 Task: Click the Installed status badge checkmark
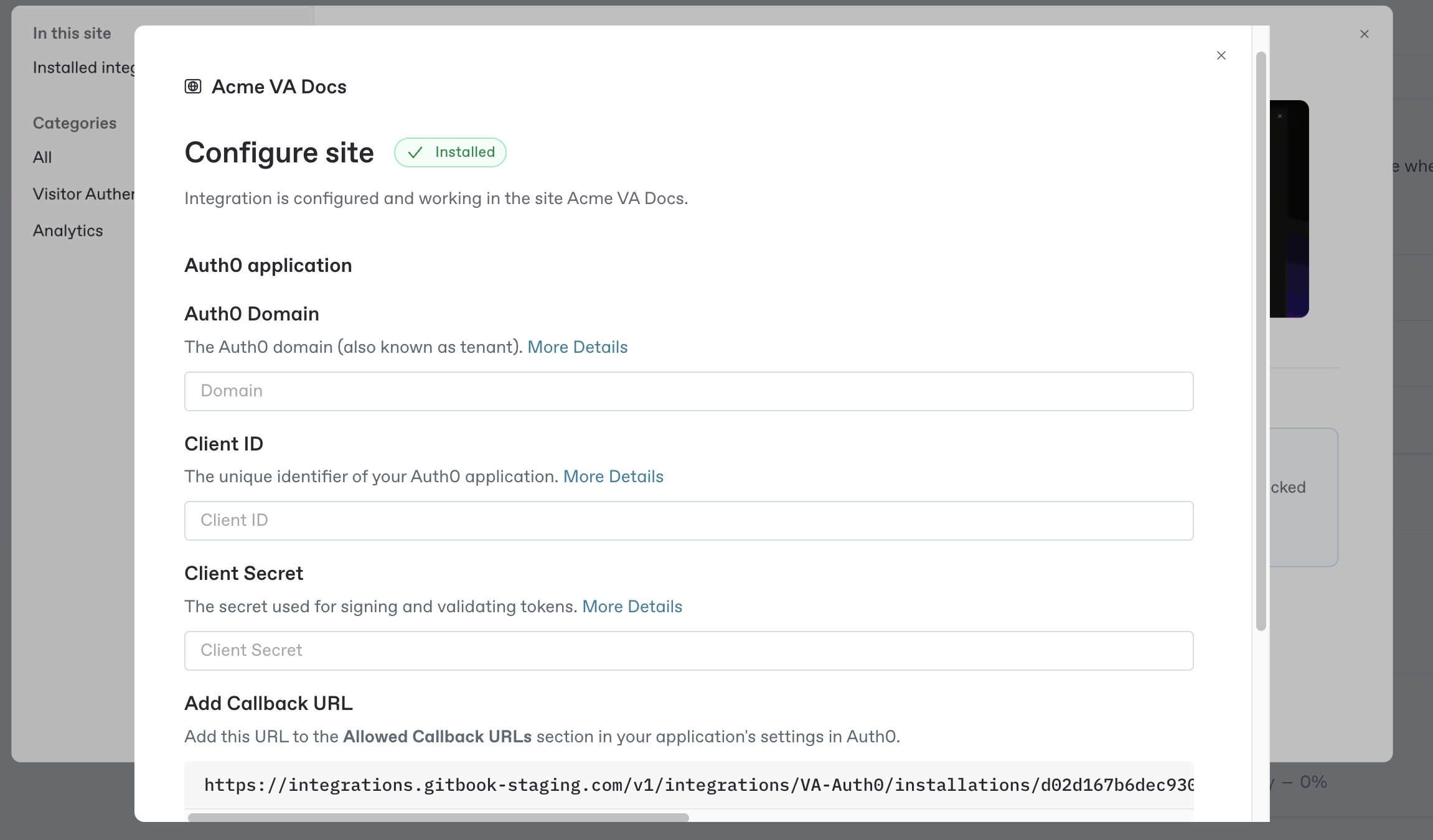(415, 152)
